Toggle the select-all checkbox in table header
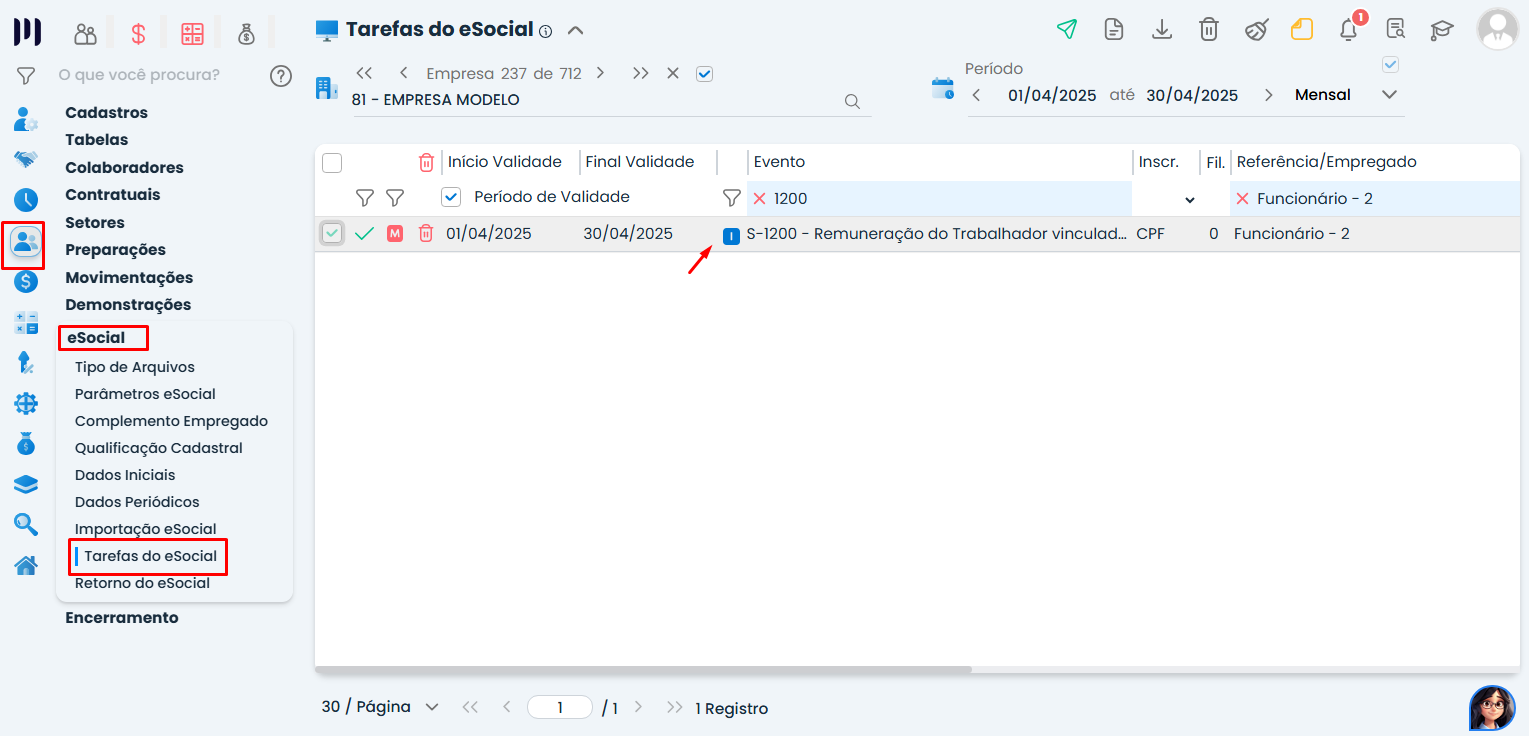Viewport: 1529px width, 736px height. coord(332,162)
